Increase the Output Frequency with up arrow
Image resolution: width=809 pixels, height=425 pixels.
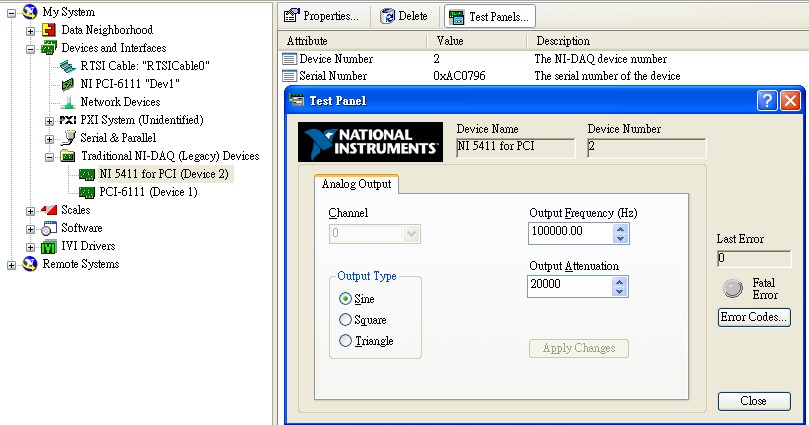click(621, 227)
